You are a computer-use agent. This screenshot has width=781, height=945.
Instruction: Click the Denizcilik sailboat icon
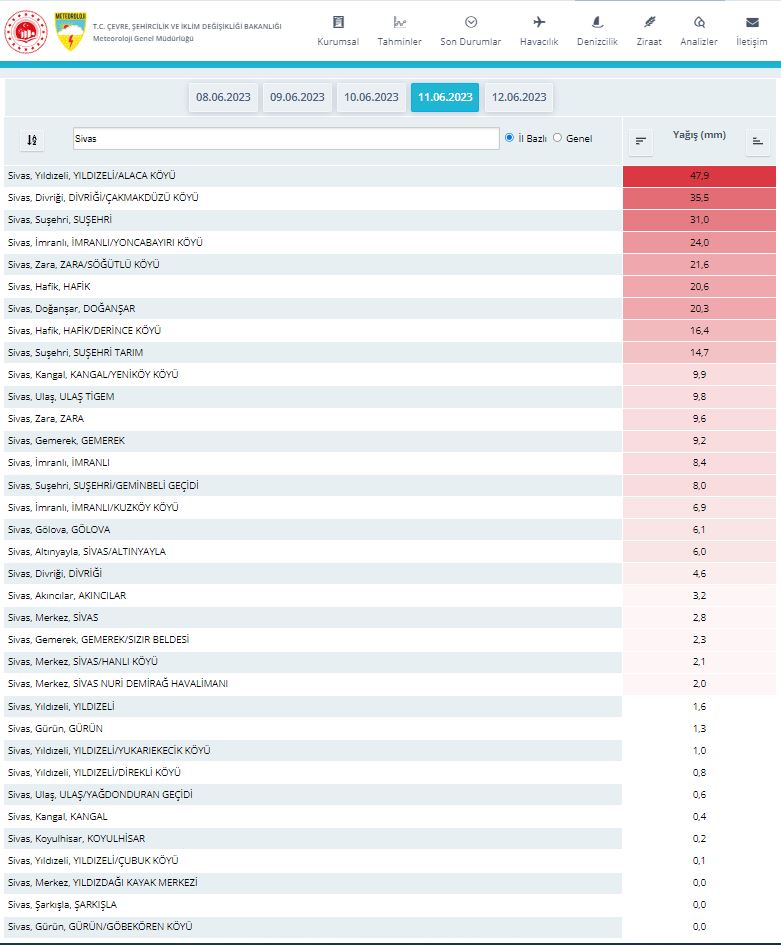click(597, 22)
